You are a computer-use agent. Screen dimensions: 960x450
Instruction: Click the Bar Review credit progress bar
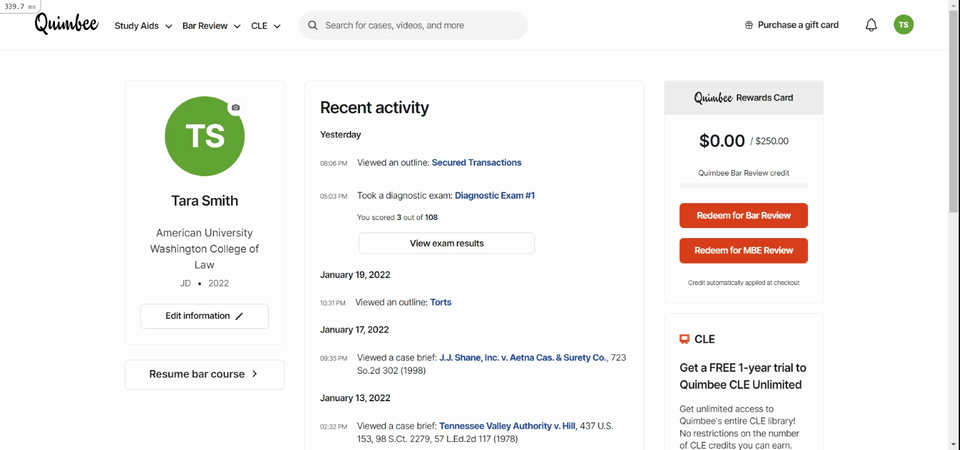743,186
